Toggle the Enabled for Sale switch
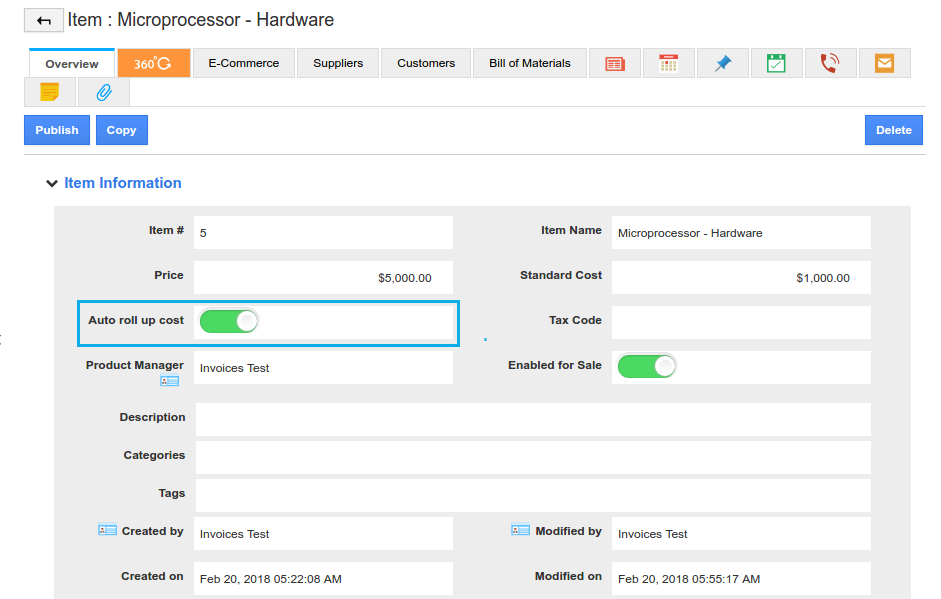Screen dimensions: 941x599 pos(647,366)
